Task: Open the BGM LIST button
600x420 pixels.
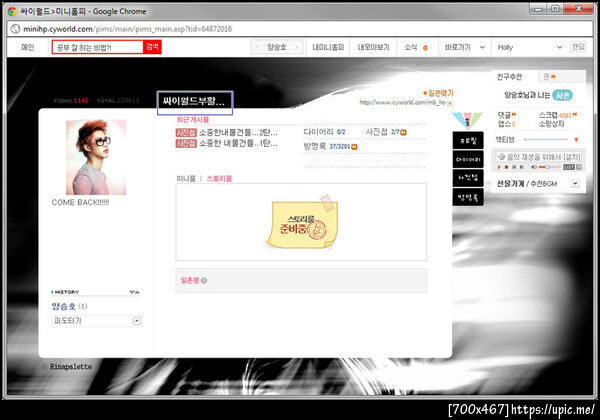Action: (x=569, y=167)
